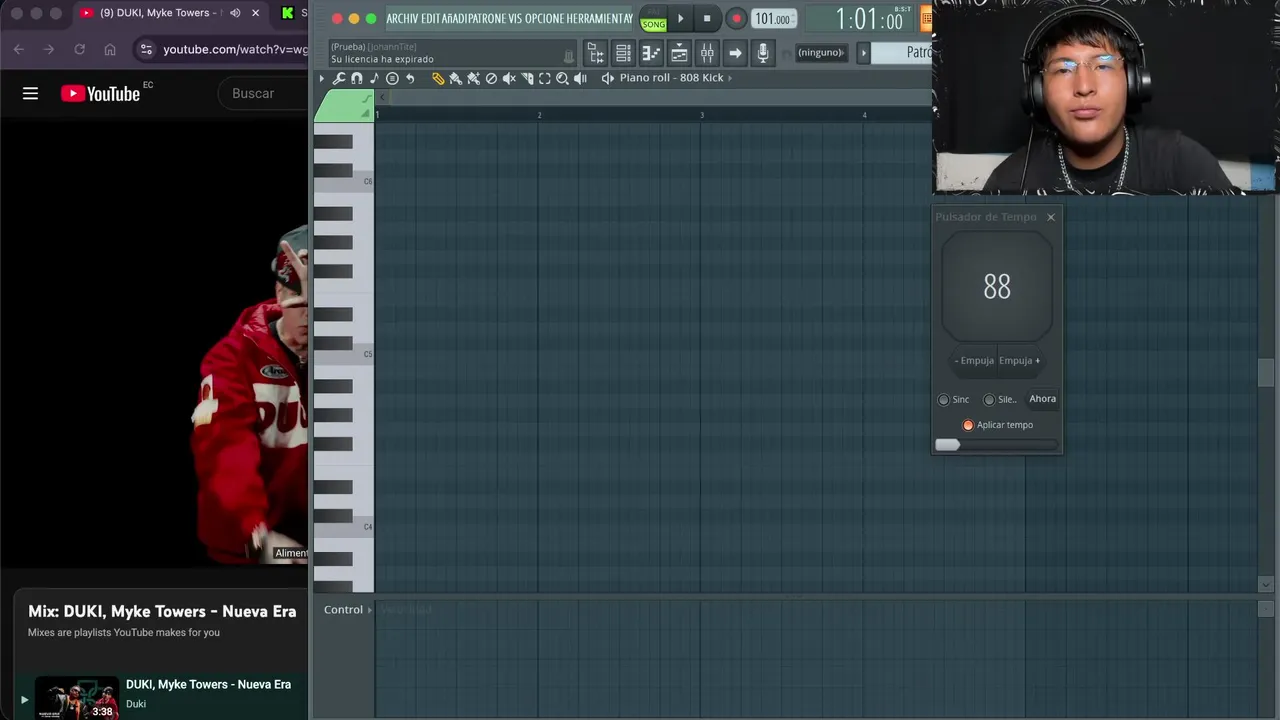Select the paint brush tool
Screen dimensions: 1280x720
[x=455, y=78]
